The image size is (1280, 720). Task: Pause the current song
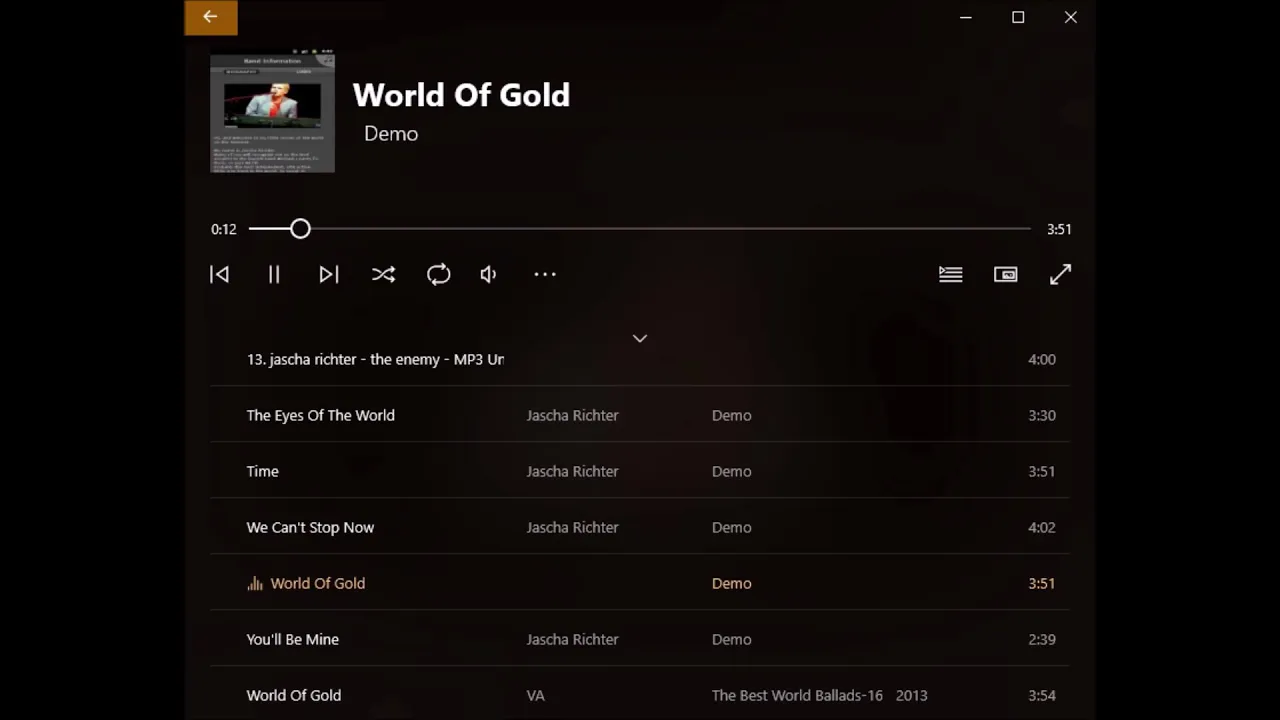click(x=274, y=274)
